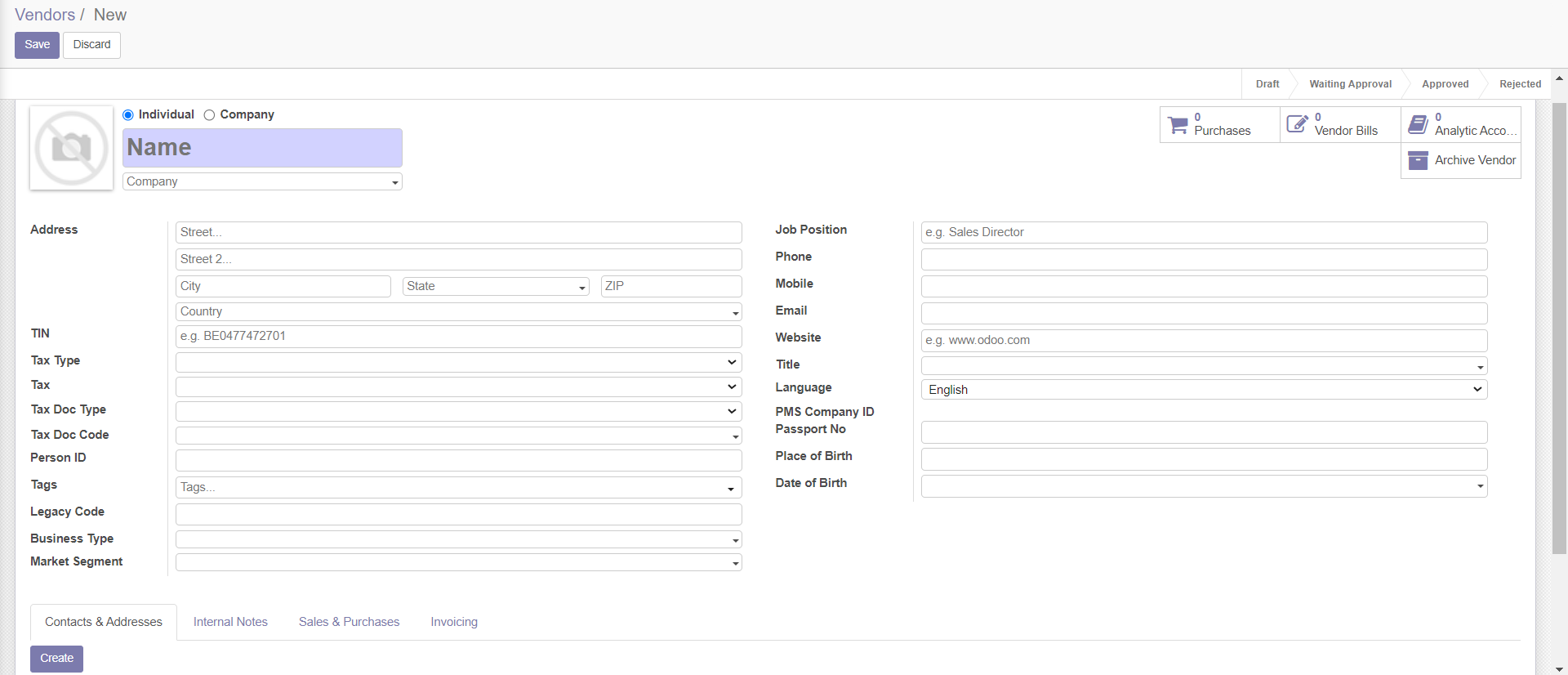
Task: Open the Sales & Purchases tab
Action: click(349, 622)
